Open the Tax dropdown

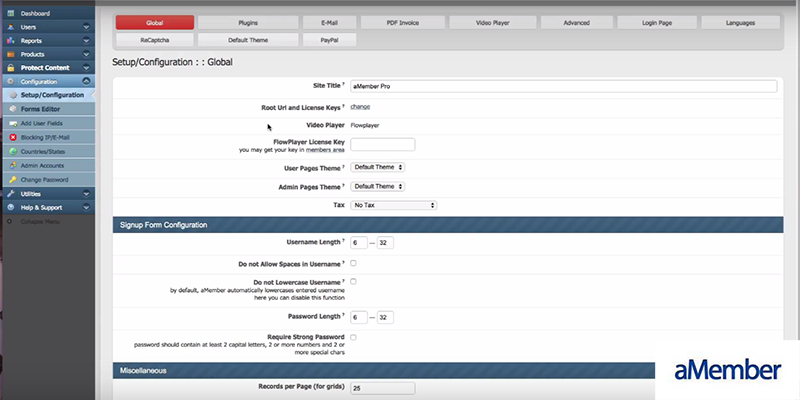pos(393,205)
